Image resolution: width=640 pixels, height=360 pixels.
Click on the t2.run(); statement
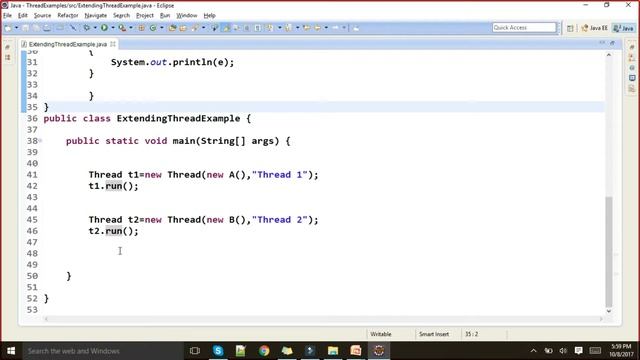pos(113,231)
